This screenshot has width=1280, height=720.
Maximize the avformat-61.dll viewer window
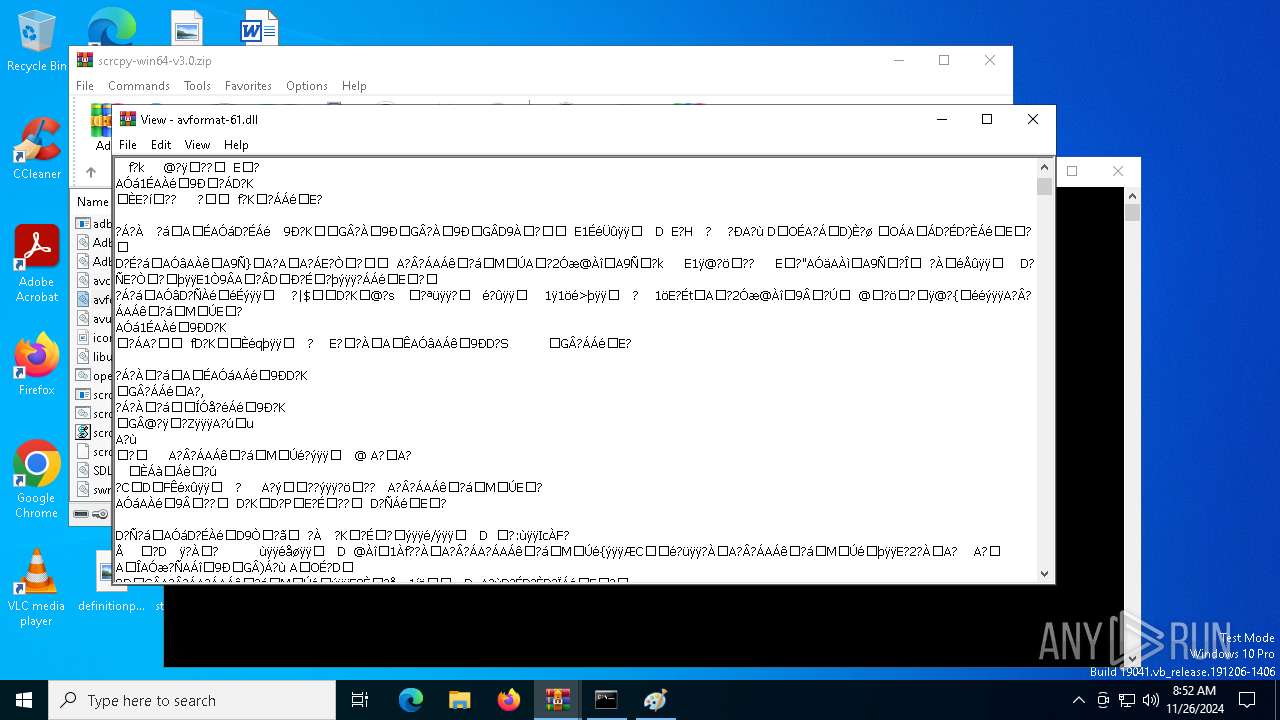[x=987, y=119]
